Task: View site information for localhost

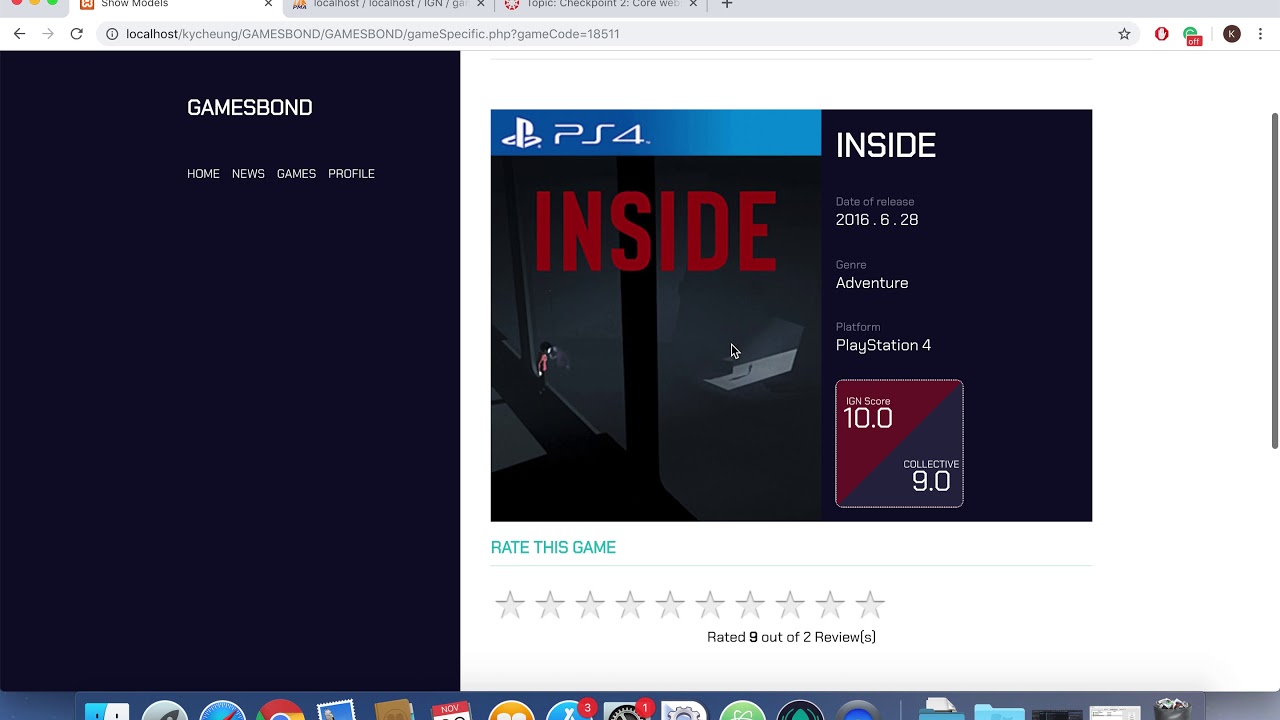Action: (x=112, y=34)
